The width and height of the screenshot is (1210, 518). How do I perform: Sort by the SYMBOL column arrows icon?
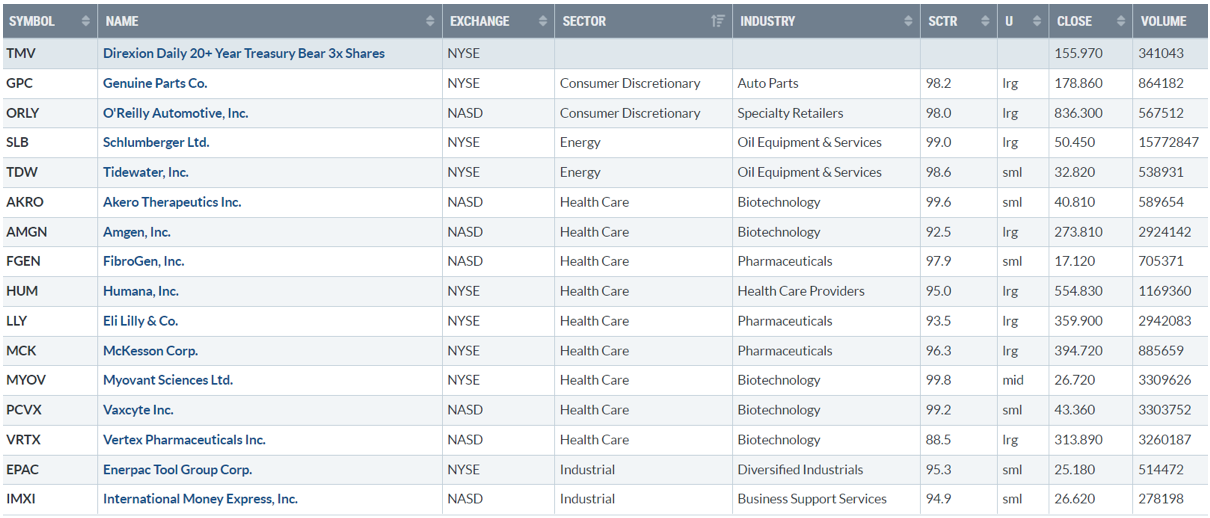coord(85,21)
